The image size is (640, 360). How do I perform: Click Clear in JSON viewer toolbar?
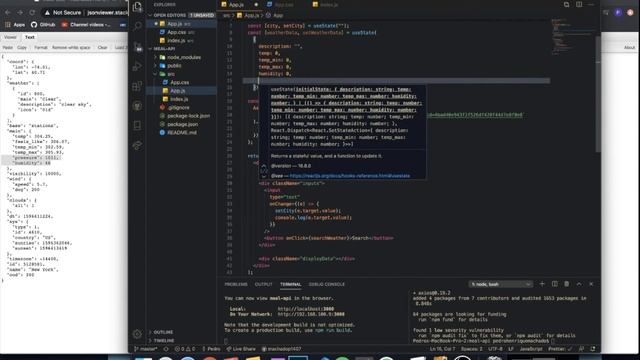click(102, 48)
